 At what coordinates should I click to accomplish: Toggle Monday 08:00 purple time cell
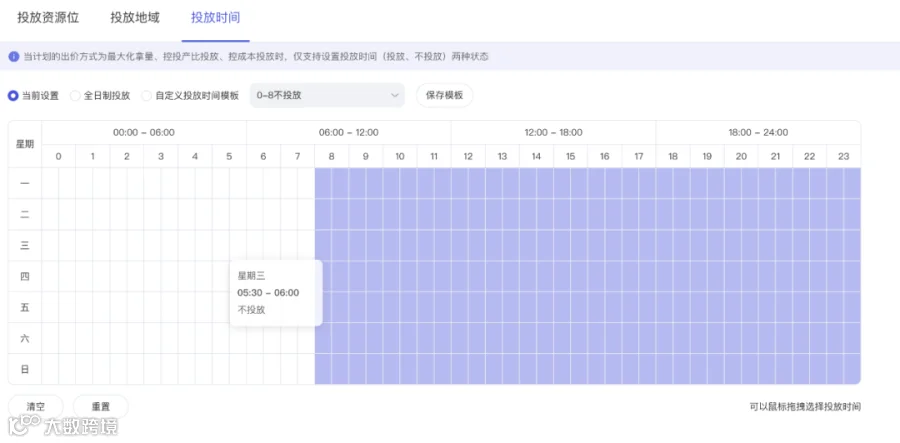click(x=323, y=183)
